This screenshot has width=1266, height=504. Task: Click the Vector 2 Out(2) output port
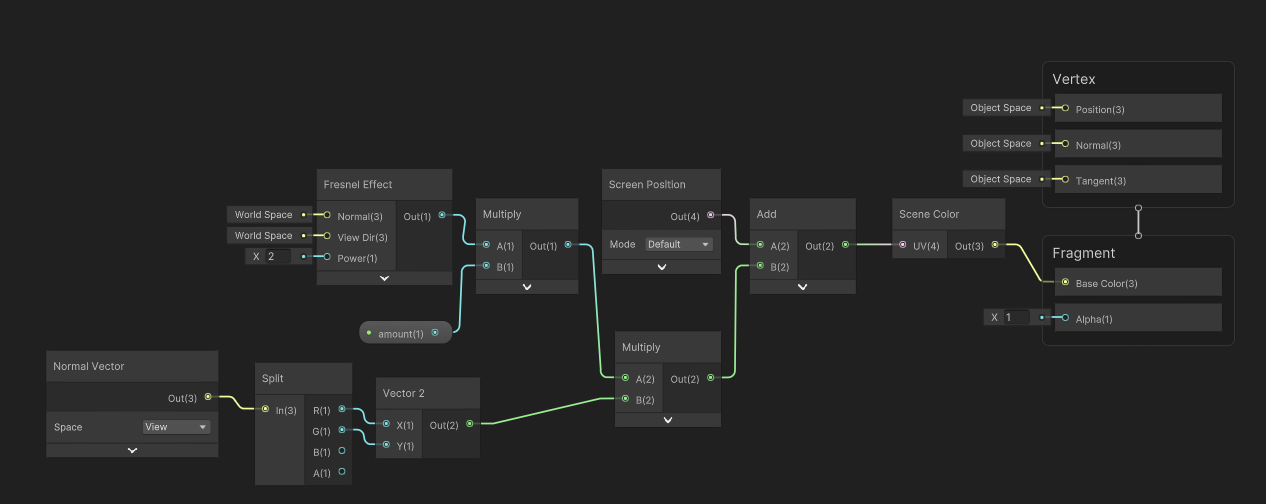pos(470,424)
